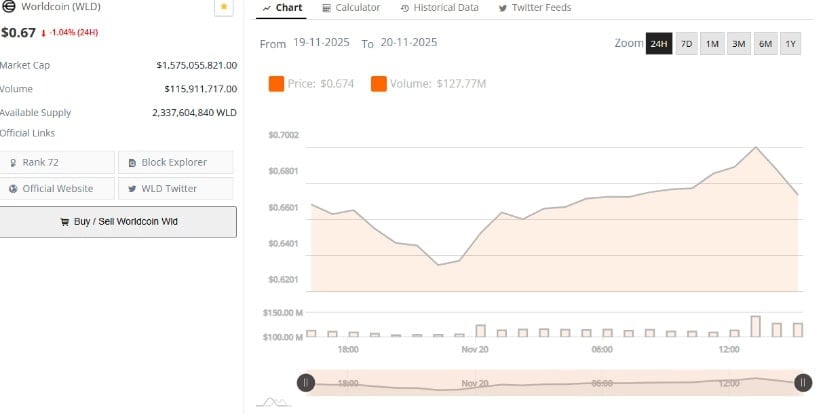Set zoom to 1M
The width and height of the screenshot is (825, 414).
pos(712,45)
